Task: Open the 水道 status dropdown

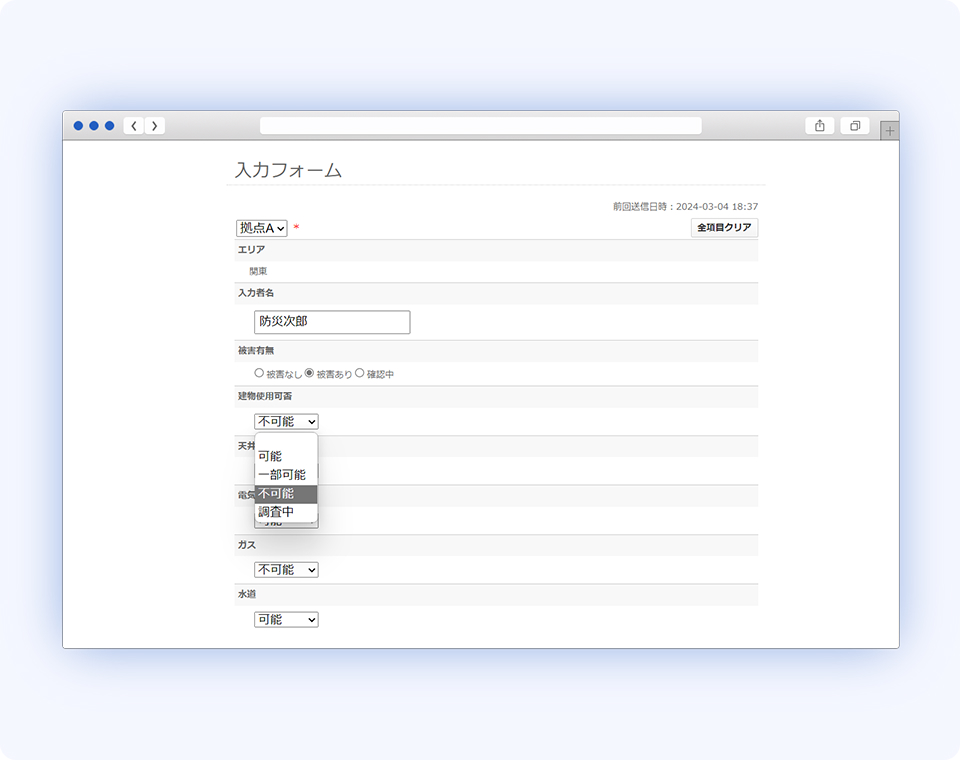Action: [285, 619]
